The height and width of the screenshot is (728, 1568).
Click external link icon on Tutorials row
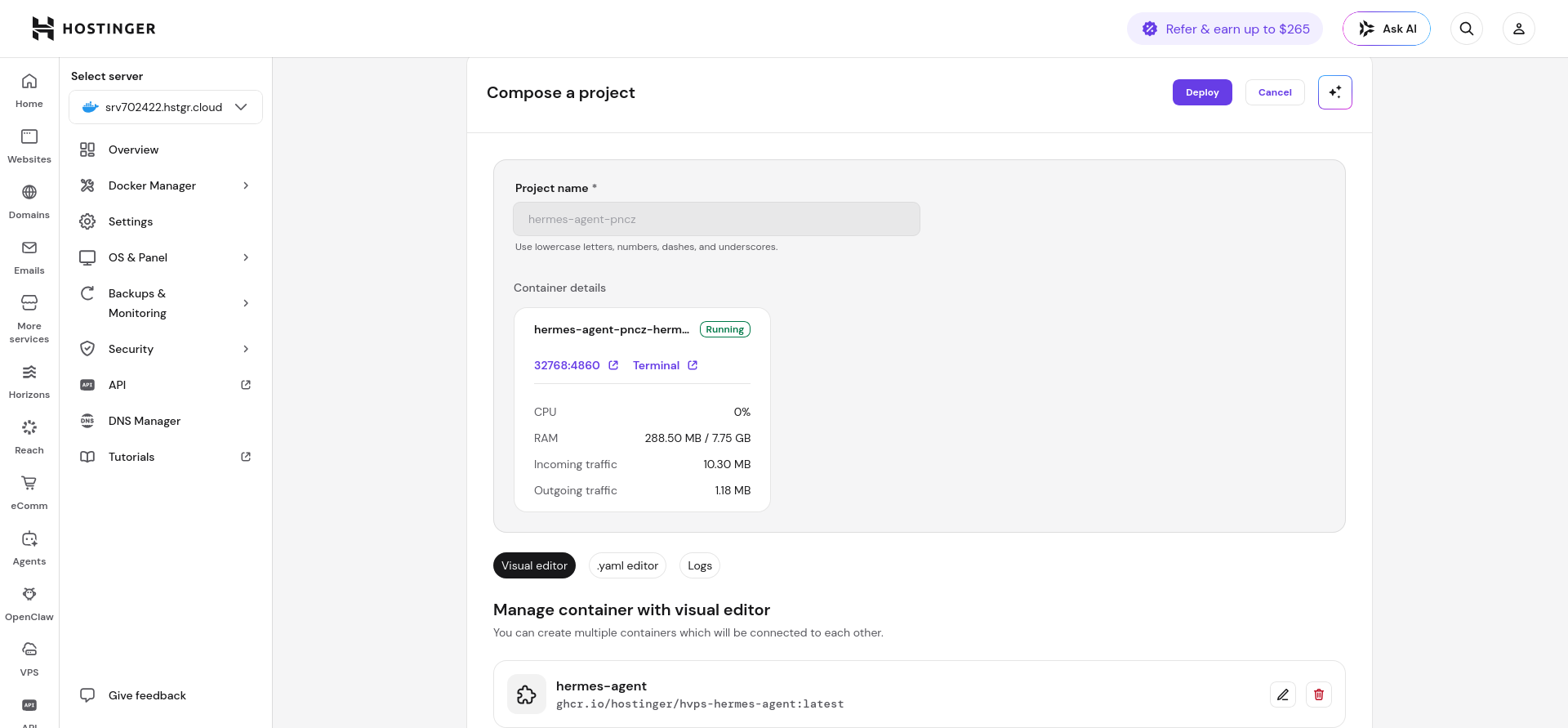pyautogui.click(x=246, y=457)
